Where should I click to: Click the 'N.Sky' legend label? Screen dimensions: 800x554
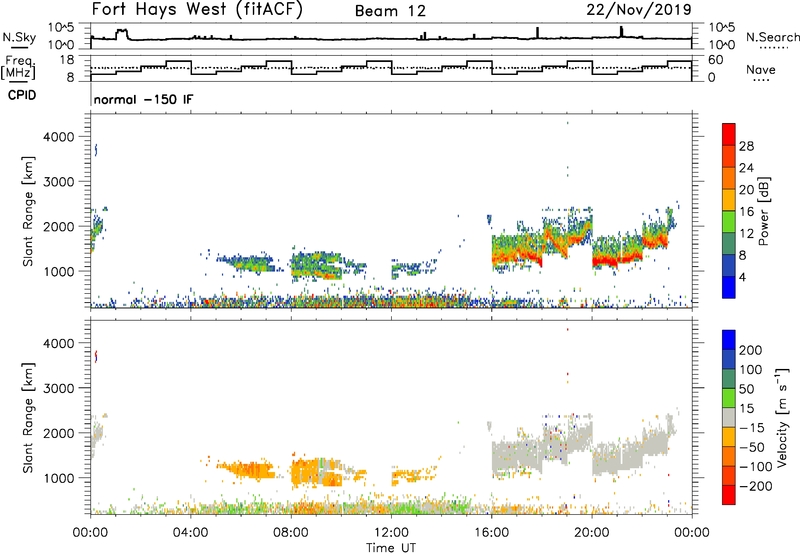19,37
